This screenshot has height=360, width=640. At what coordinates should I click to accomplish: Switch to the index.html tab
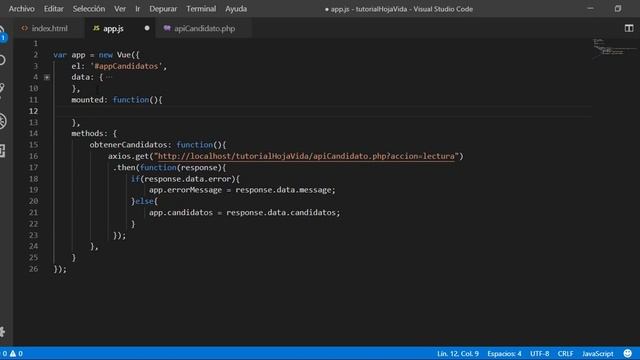pyautogui.click(x=49, y=28)
